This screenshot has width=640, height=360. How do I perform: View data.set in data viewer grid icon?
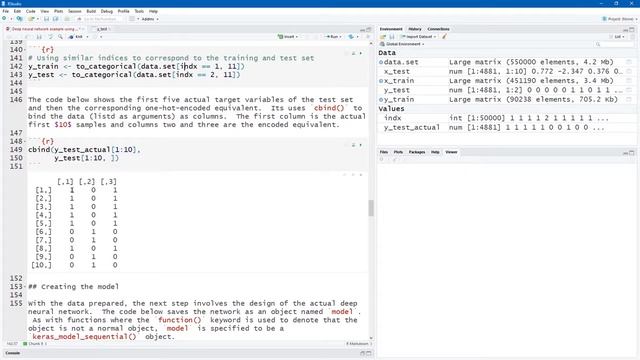tap(629, 62)
